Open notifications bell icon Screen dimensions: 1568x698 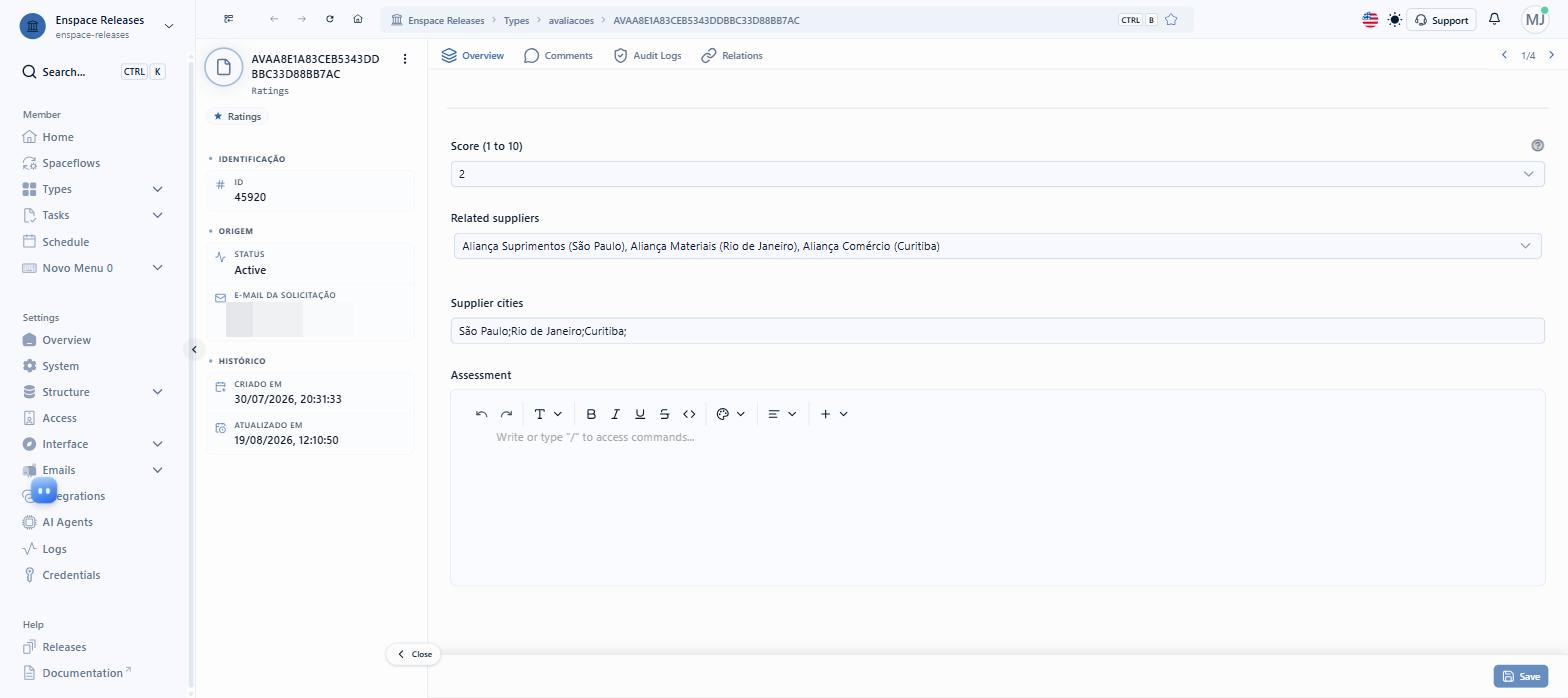(x=1494, y=19)
